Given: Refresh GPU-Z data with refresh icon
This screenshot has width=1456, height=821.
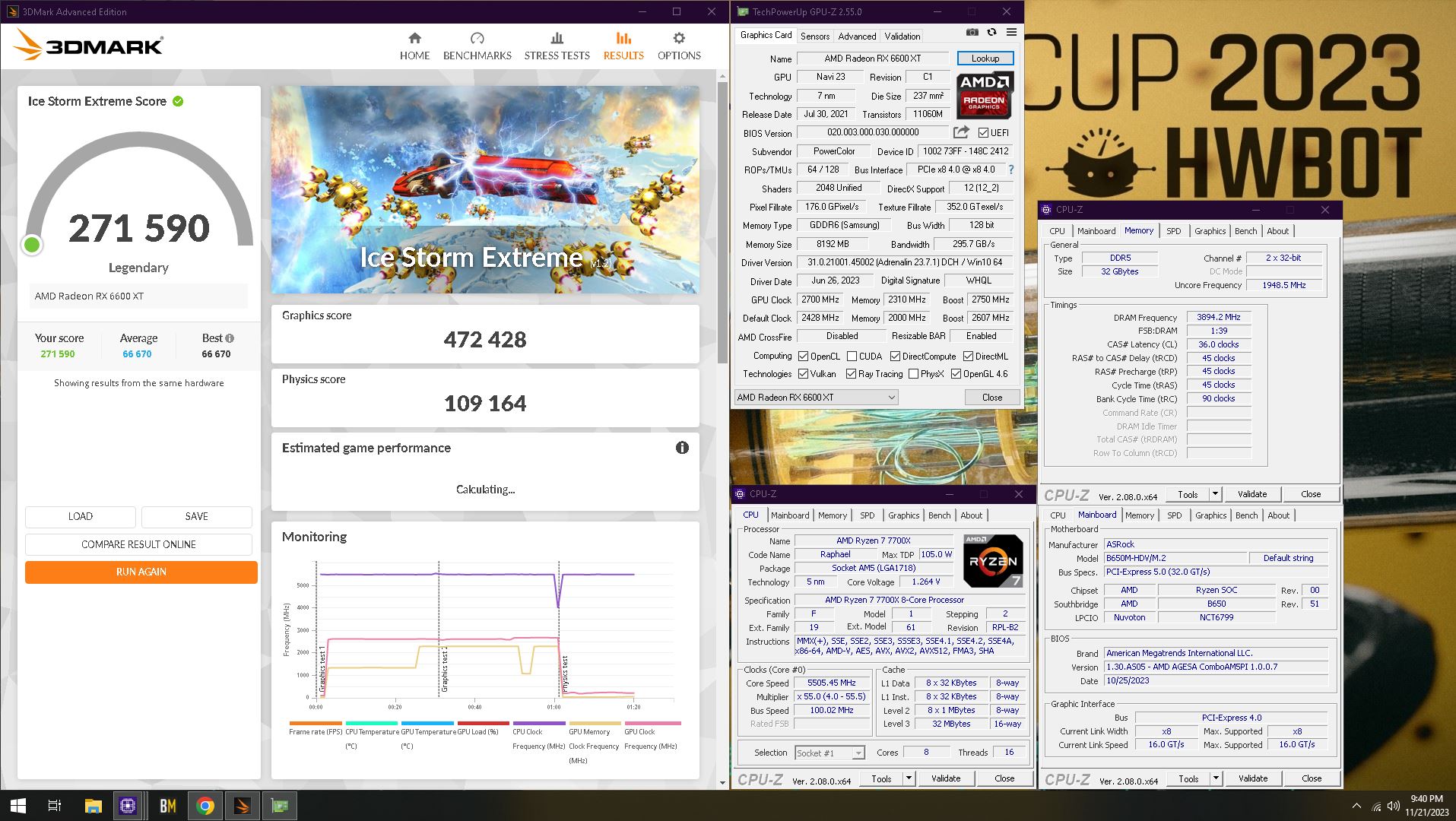Looking at the screenshot, I should (991, 32).
